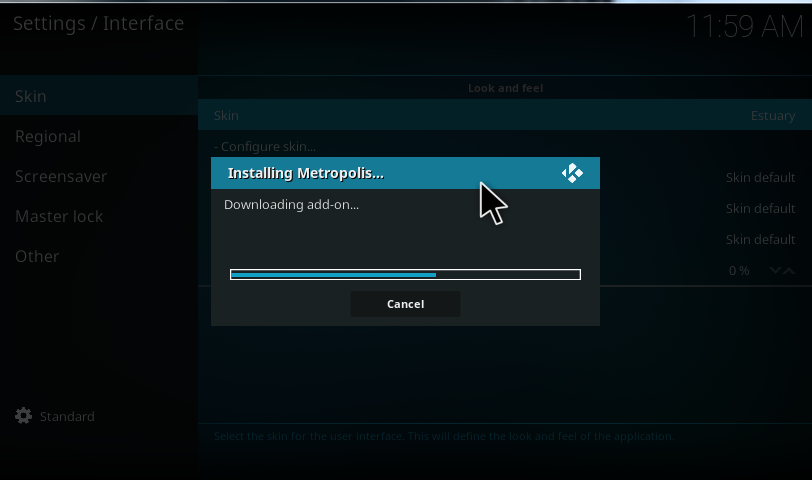Open the Regional settings category
The image size is (812, 480).
[x=98, y=136]
